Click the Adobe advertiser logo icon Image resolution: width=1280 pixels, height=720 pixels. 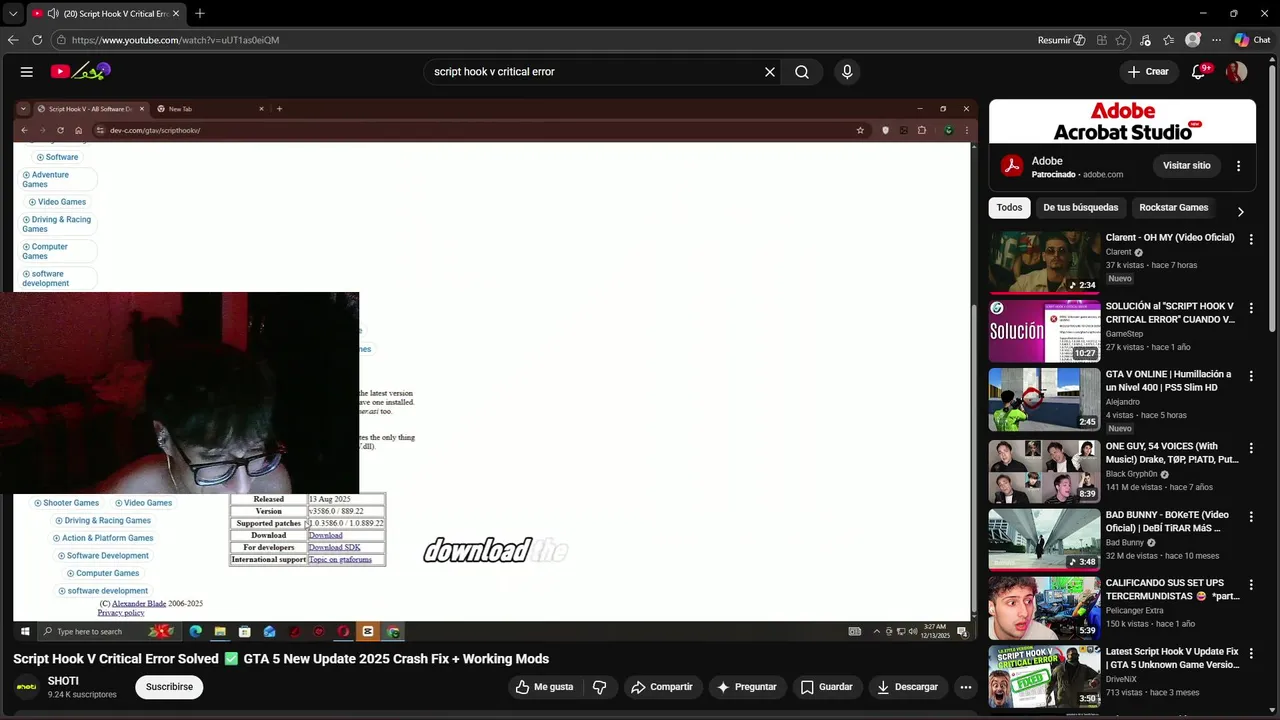tap(1012, 167)
